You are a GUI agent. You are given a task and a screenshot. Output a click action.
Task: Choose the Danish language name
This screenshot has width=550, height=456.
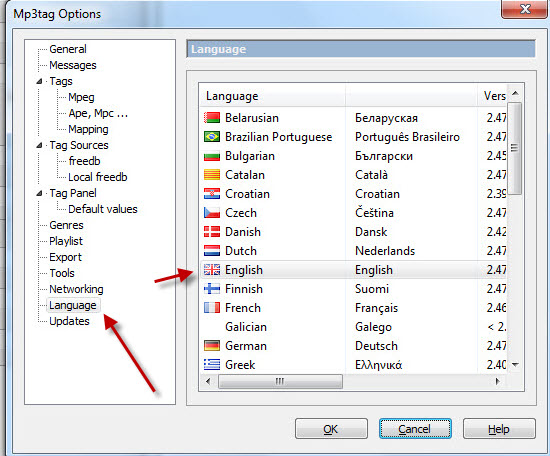[x=243, y=232]
